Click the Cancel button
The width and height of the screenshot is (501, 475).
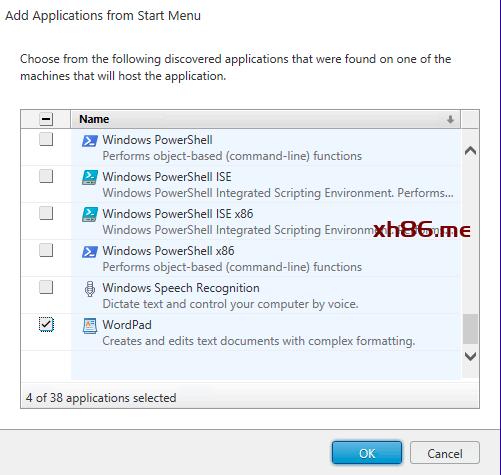tap(445, 453)
